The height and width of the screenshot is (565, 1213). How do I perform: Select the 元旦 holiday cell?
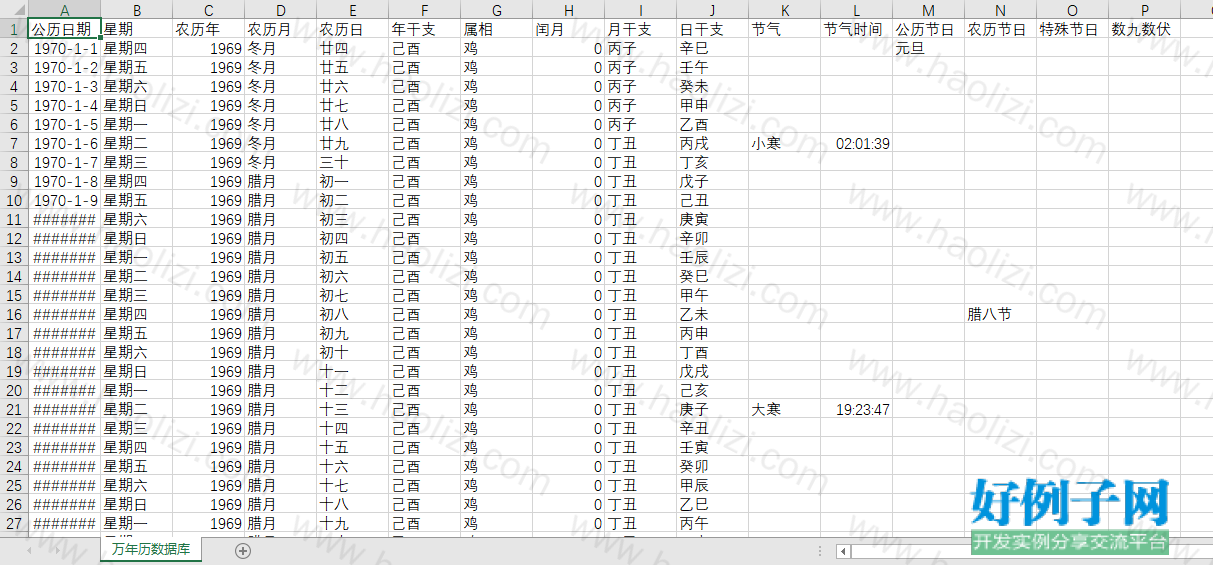point(929,48)
